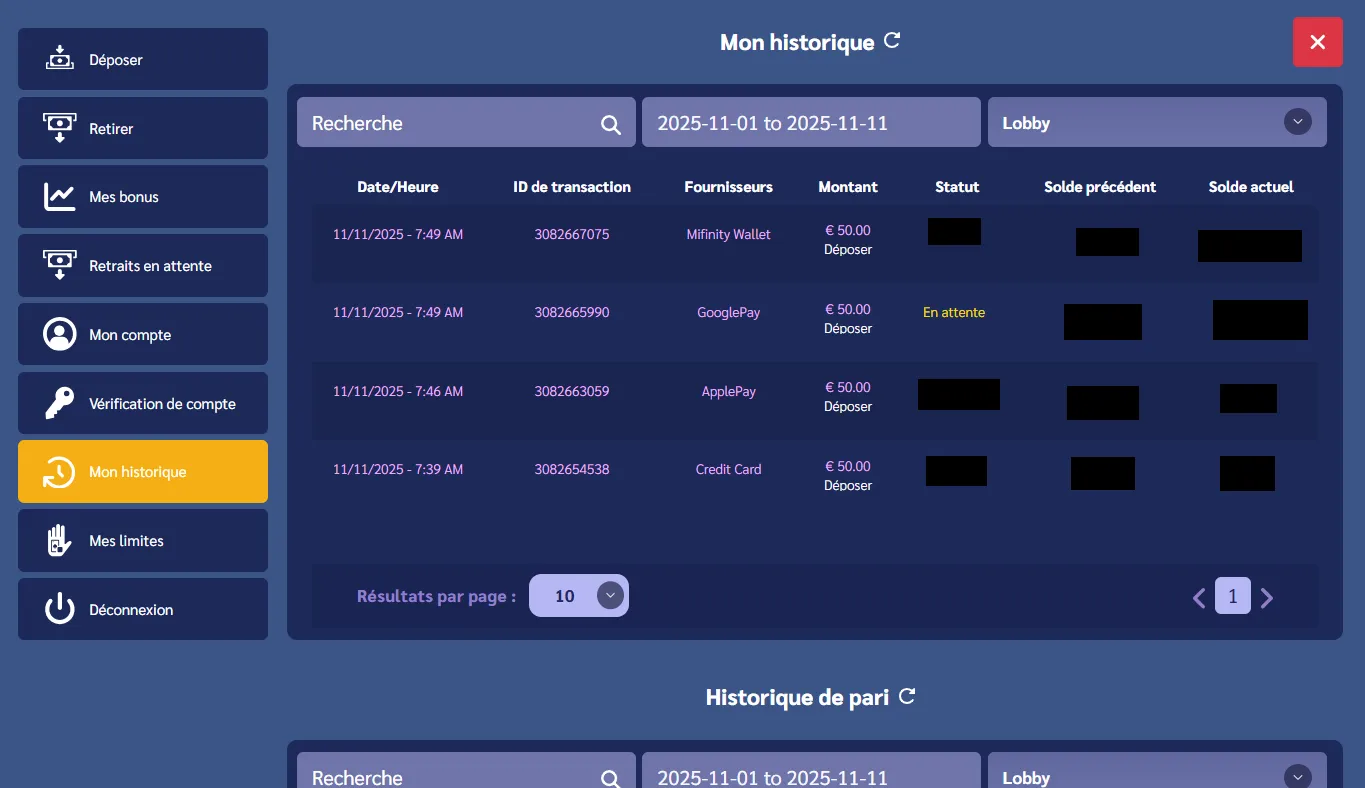
Task: Click the En attente status
Action: (x=954, y=312)
